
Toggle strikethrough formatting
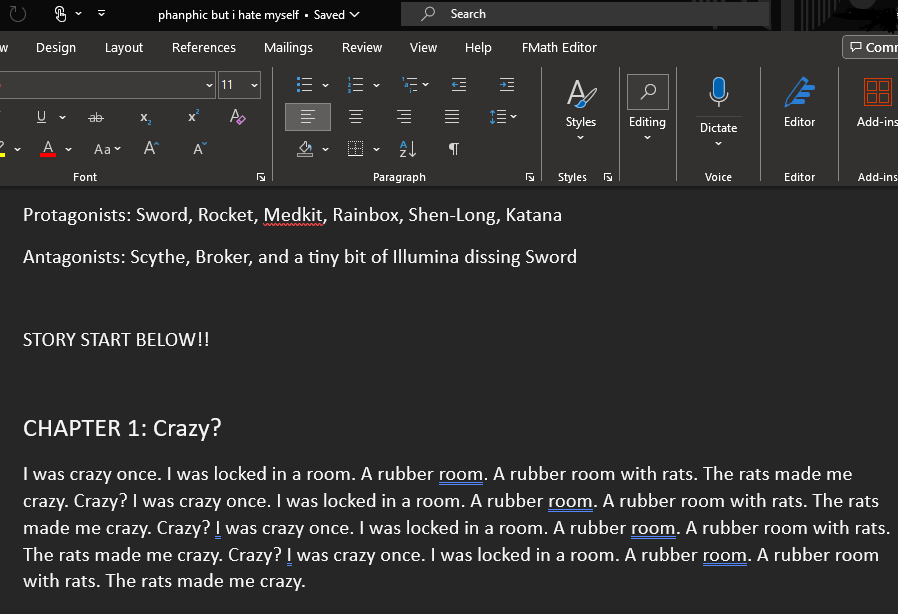[x=96, y=117]
